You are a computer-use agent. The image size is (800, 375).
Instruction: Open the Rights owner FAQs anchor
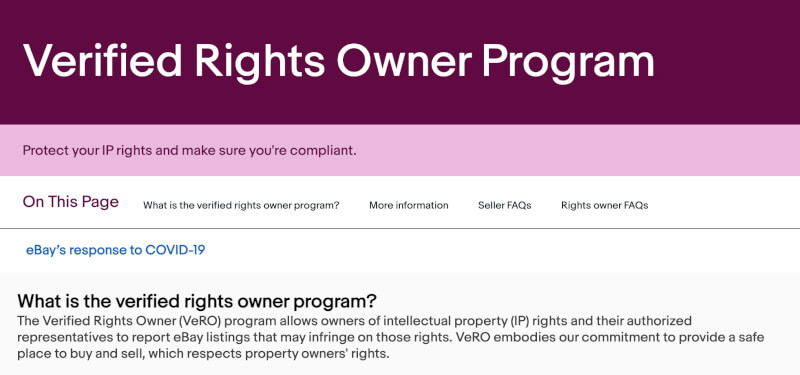(605, 206)
